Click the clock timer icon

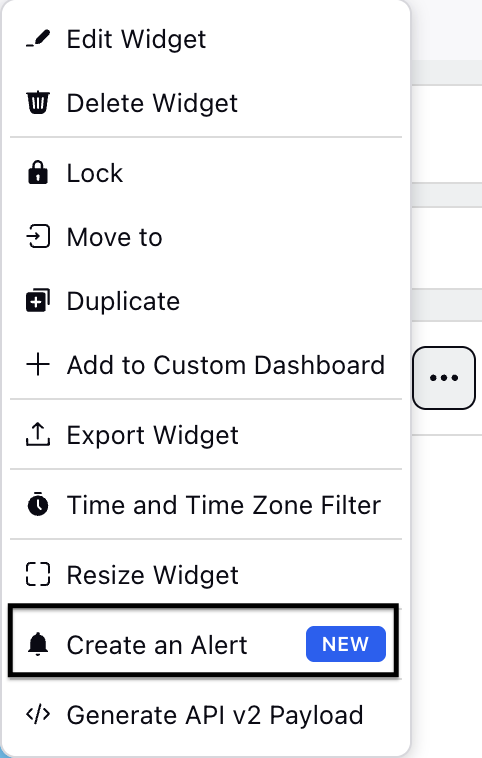(x=38, y=504)
